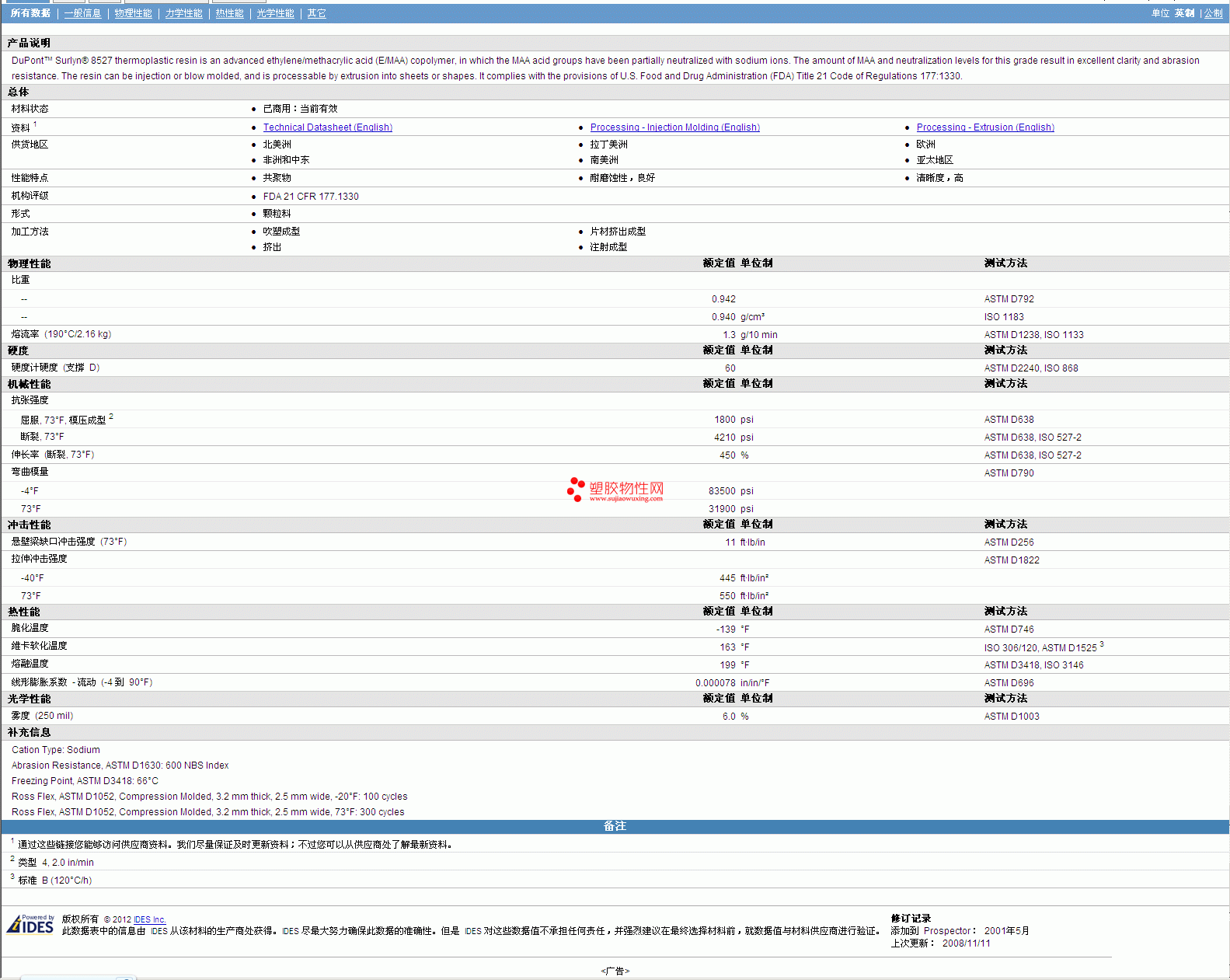The width and height of the screenshot is (1230, 980).
Task: Click the Cation Type: Sodium line
Action: coord(56,750)
